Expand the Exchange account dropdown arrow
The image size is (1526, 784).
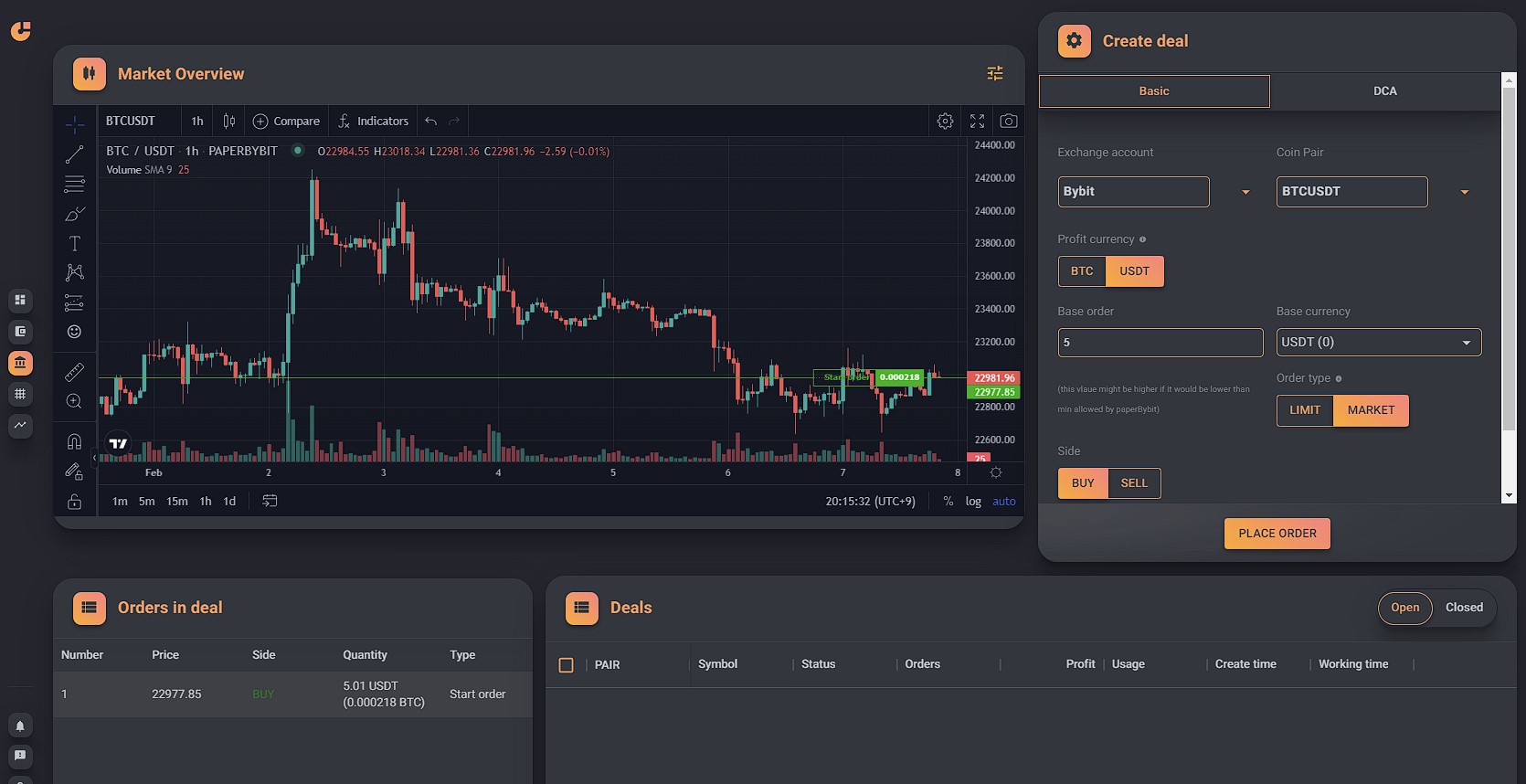coord(1245,192)
